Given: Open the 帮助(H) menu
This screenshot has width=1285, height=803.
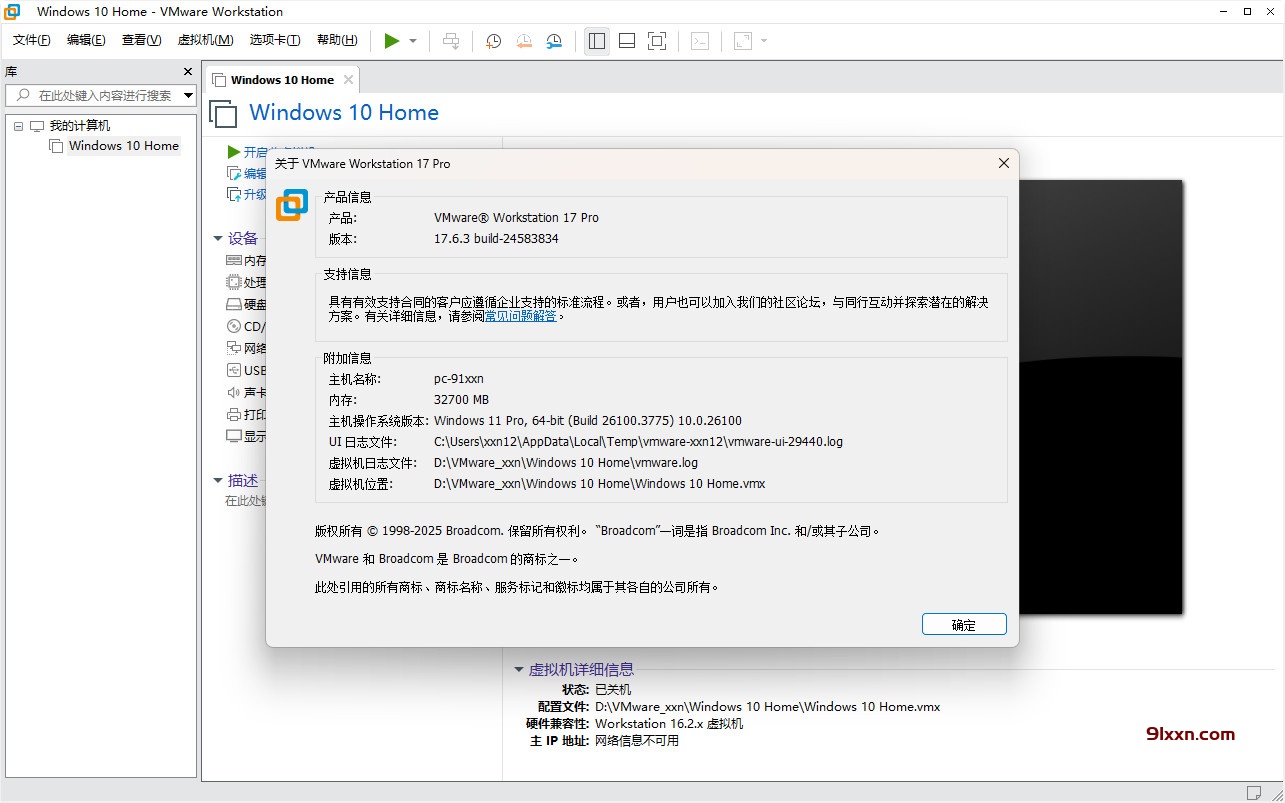Looking at the screenshot, I should [x=337, y=40].
